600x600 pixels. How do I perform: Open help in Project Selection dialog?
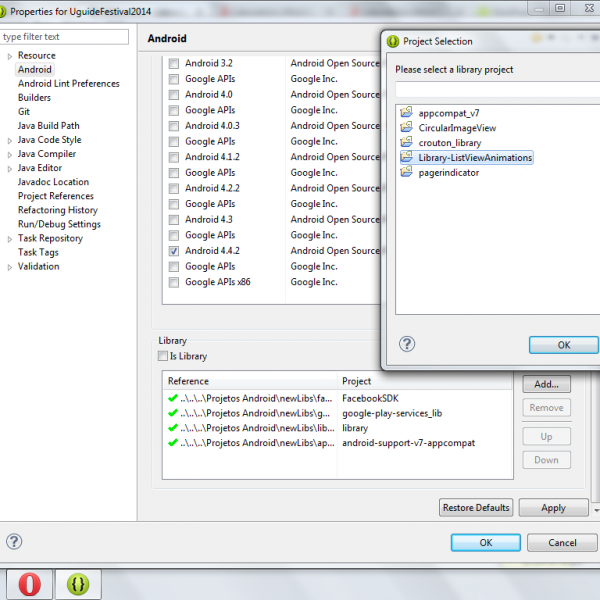pos(407,344)
